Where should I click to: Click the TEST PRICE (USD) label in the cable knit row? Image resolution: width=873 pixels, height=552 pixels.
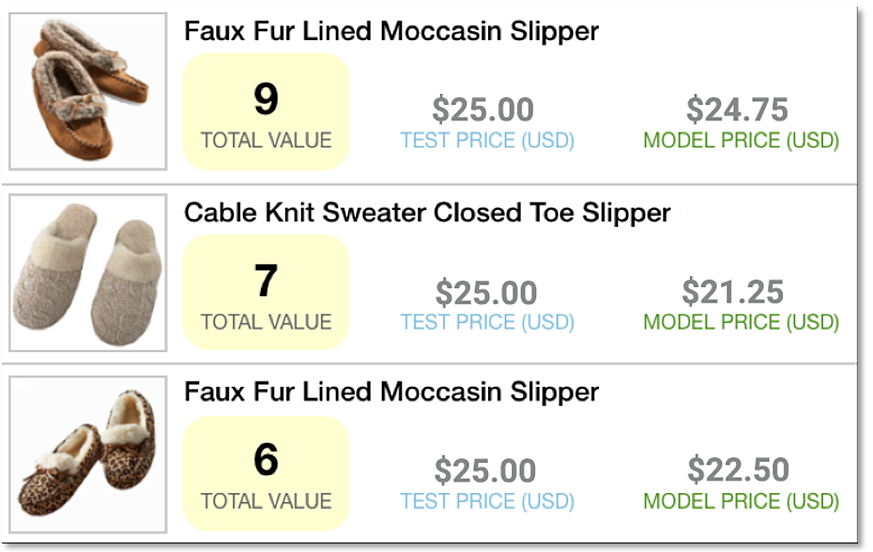point(487,322)
